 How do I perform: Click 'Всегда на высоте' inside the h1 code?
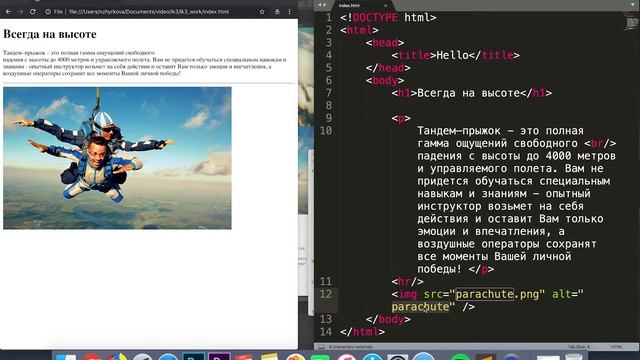pyautogui.click(x=469, y=93)
